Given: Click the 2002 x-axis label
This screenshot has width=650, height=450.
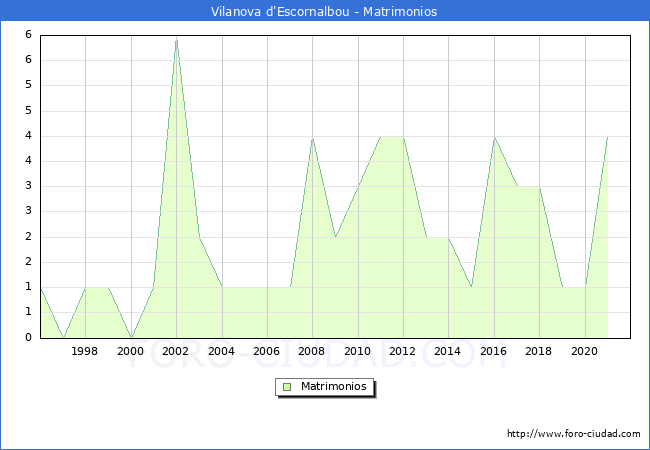Looking at the screenshot, I should tap(175, 351).
